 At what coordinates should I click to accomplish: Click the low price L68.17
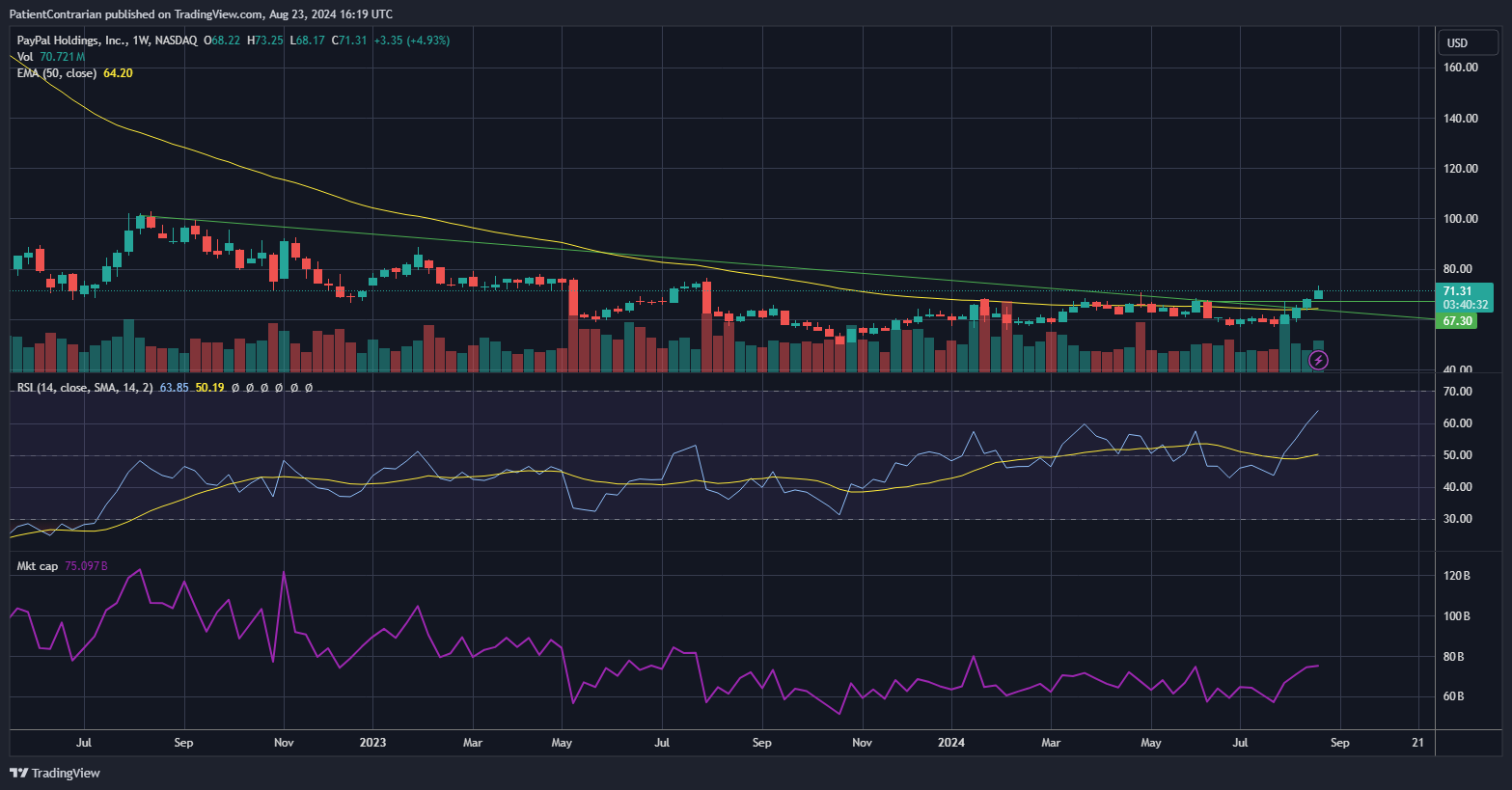click(308, 41)
